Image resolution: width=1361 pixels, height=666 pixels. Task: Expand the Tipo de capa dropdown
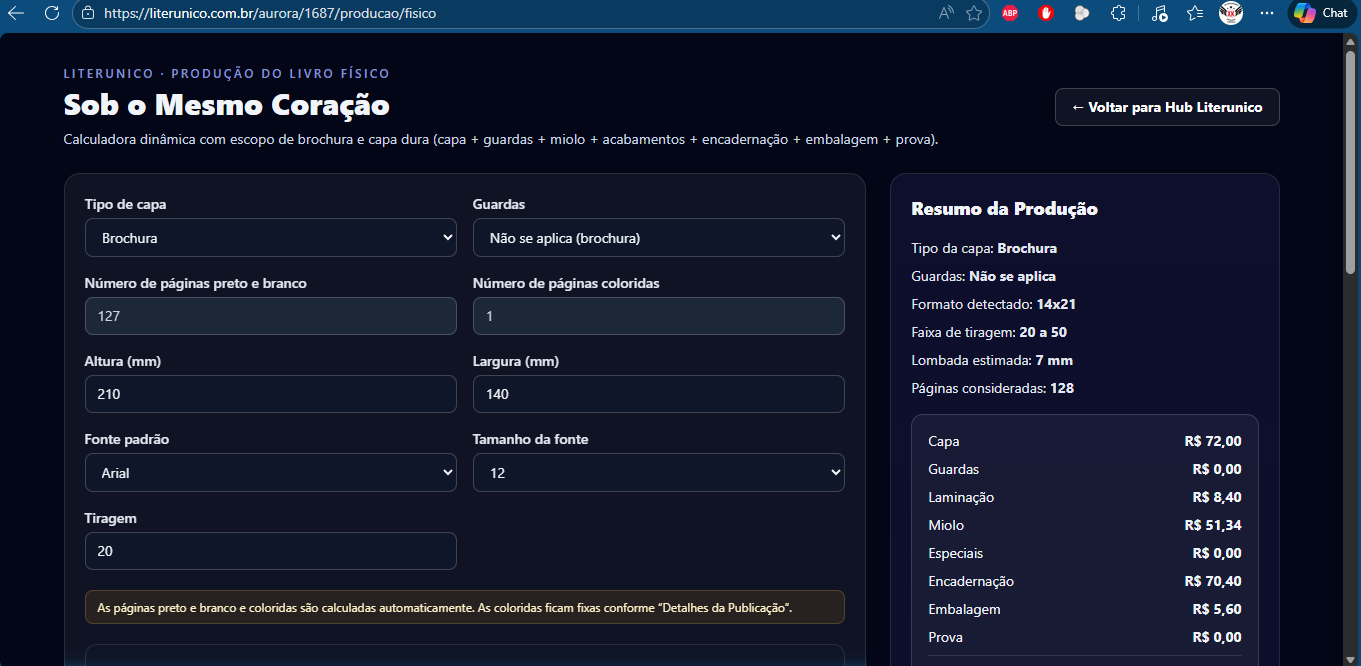[270, 238]
